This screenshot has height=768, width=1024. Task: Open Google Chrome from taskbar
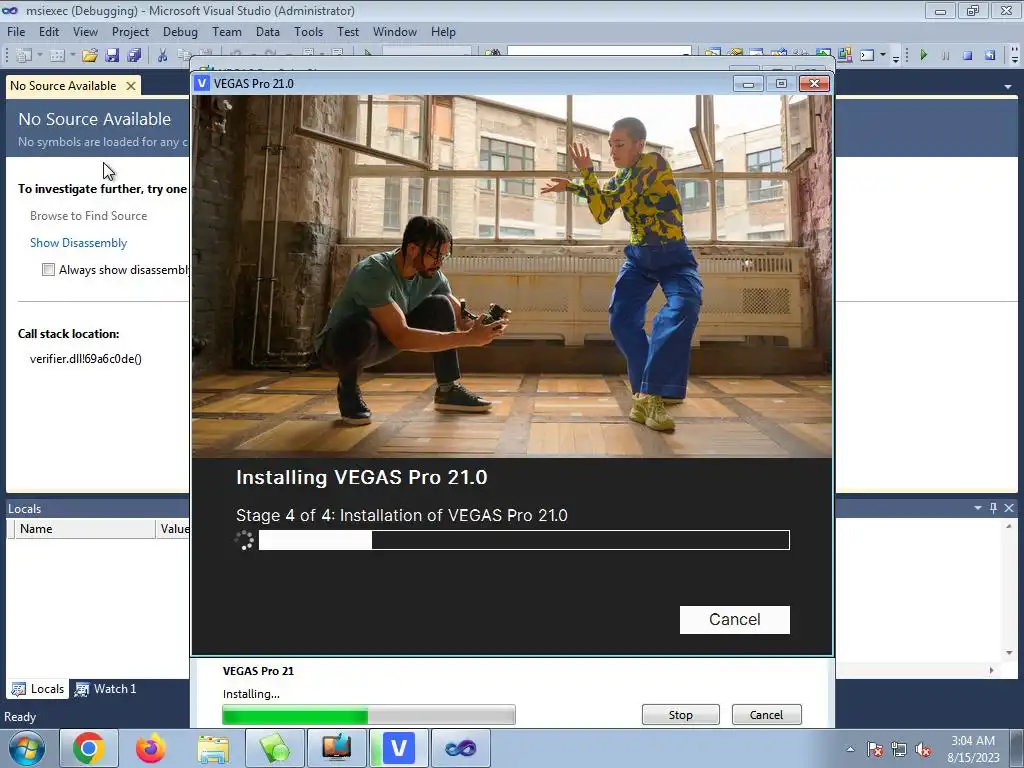click(x=89, y=748)
